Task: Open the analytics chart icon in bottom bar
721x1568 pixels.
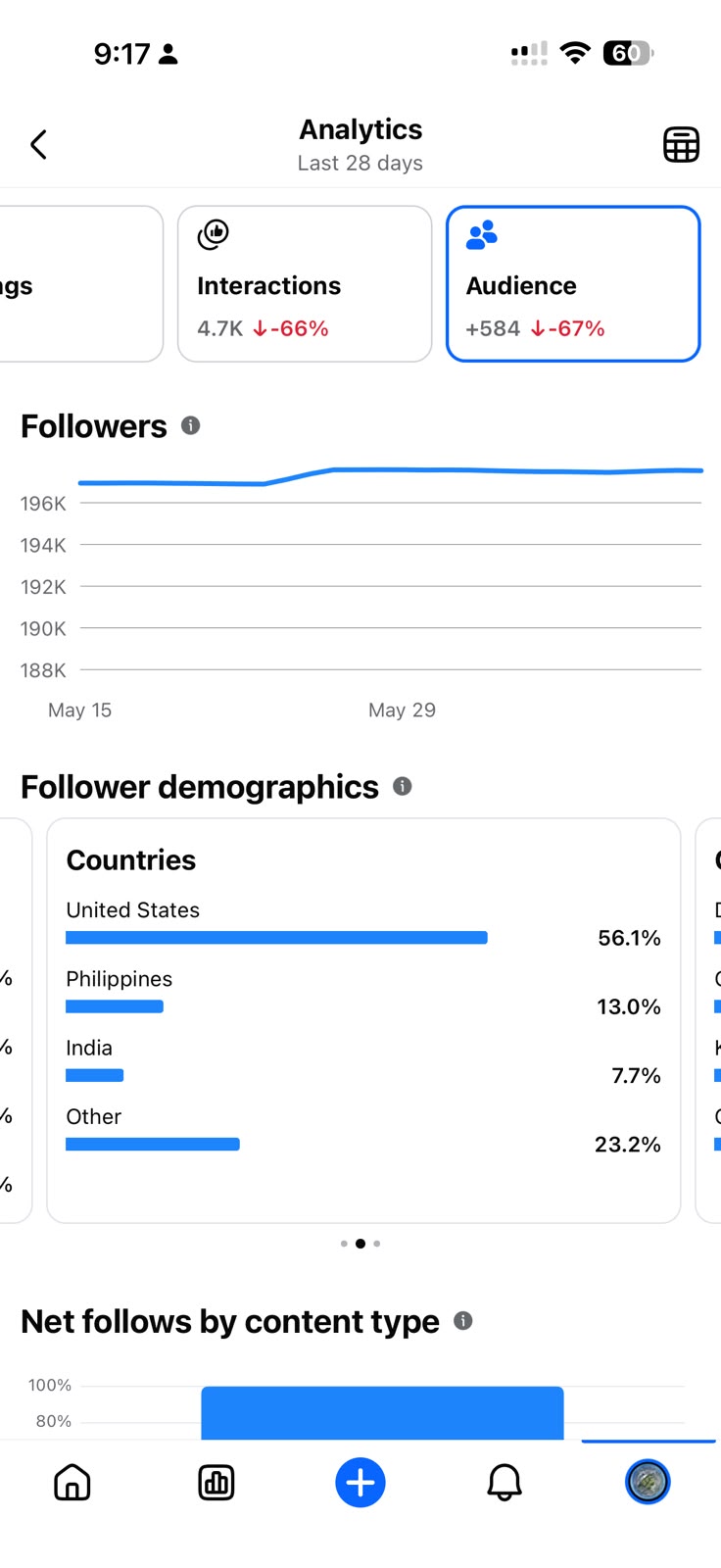Action: [x=216, y=1482]
